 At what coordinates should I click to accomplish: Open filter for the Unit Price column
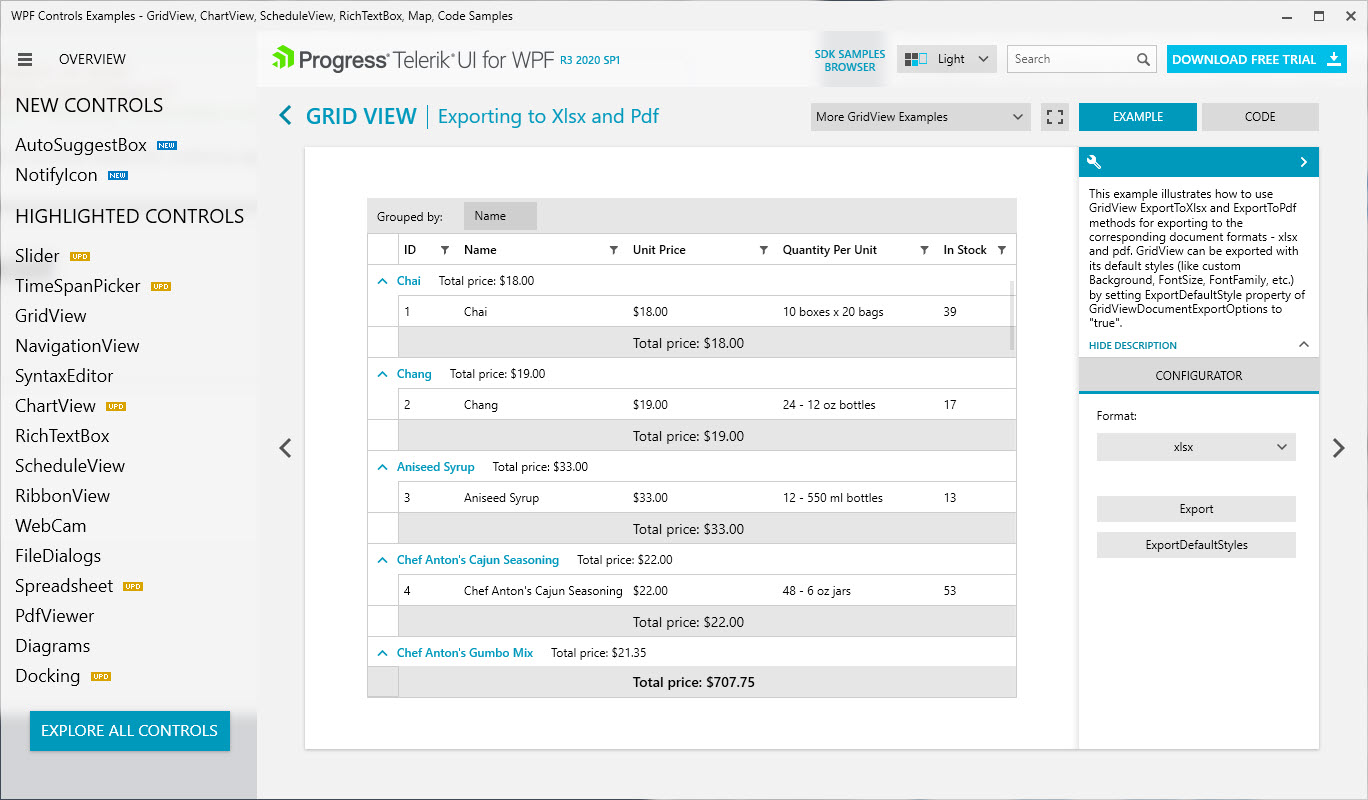click(x=764, y=250)
